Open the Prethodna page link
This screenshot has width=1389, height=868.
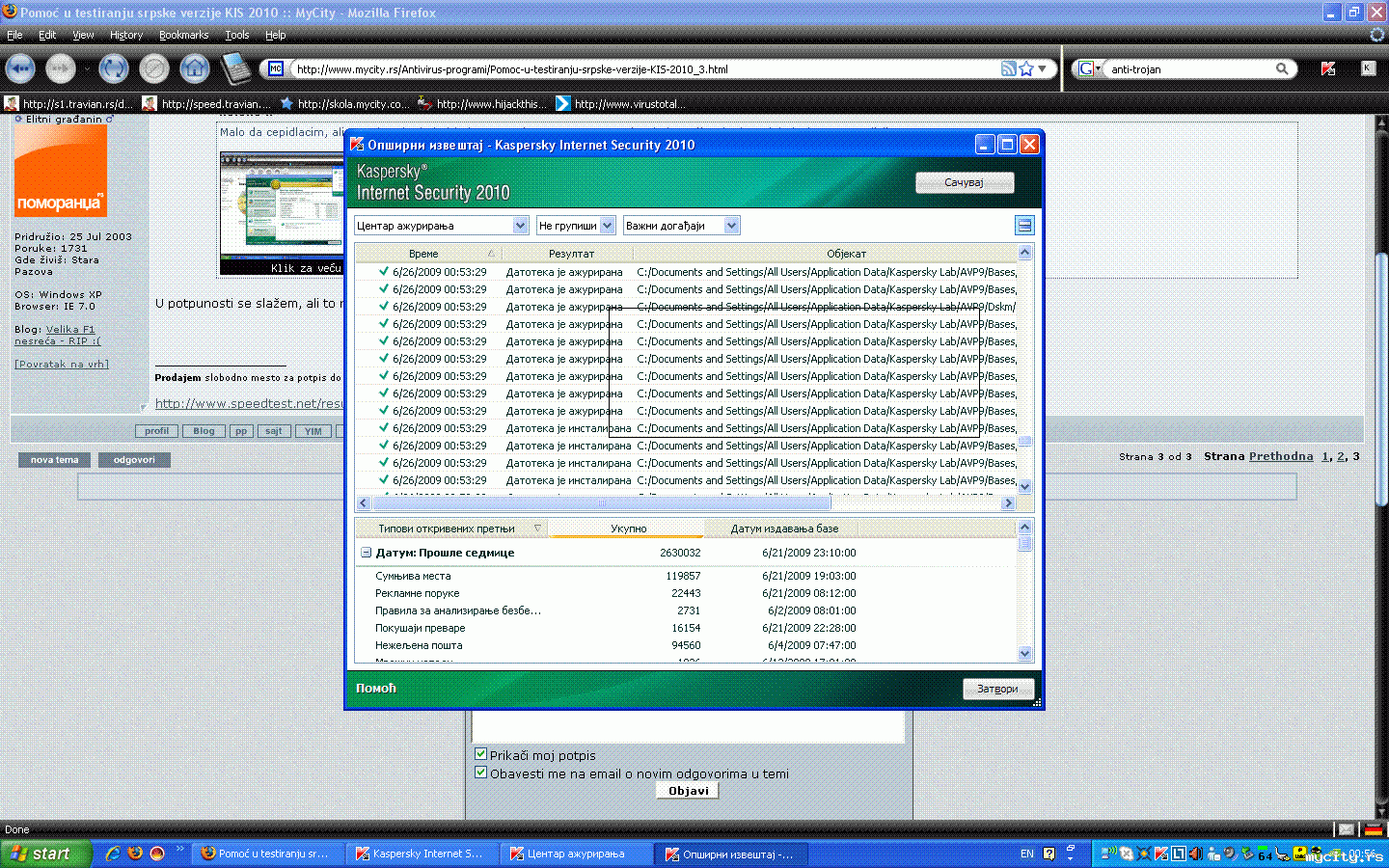point(1281,456)
